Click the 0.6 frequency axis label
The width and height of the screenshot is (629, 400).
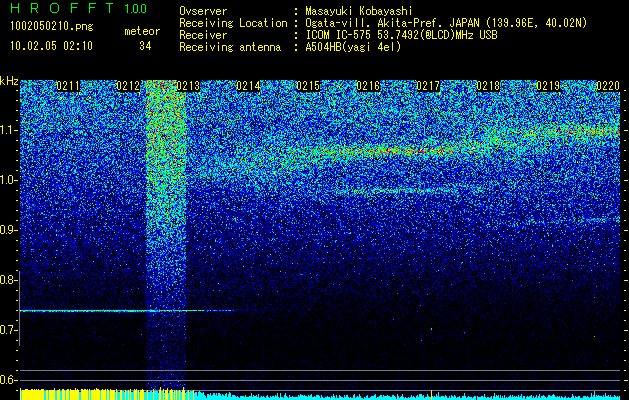click(8, 380)
